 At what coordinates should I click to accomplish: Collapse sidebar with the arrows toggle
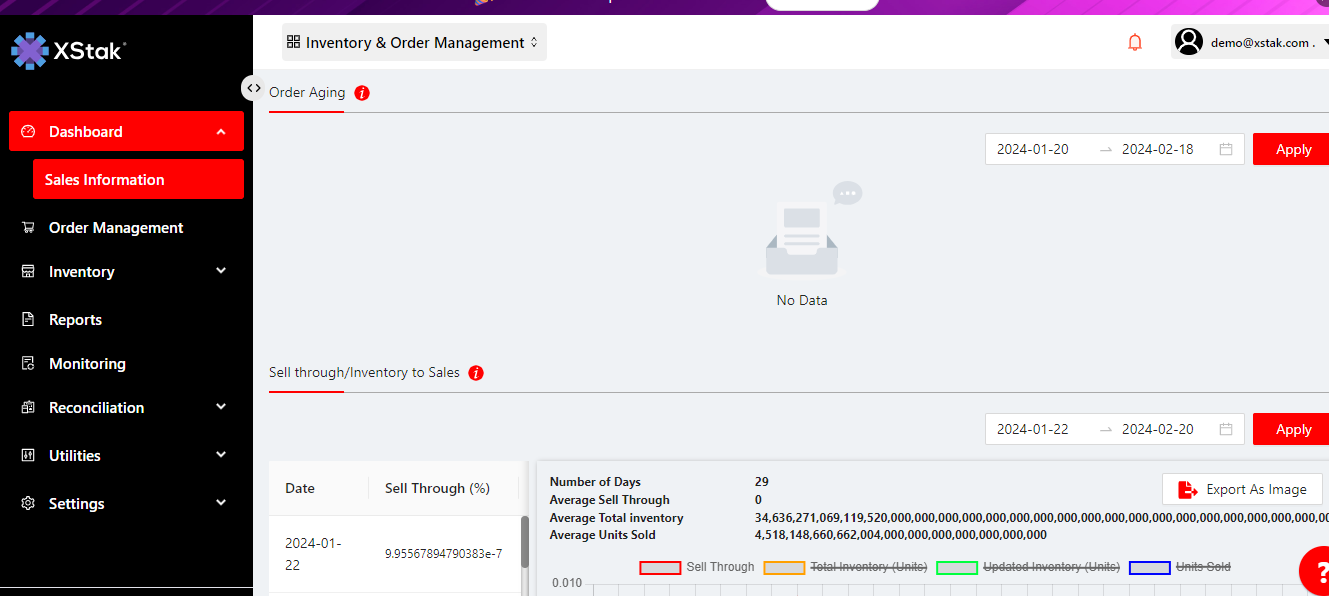point(253,88)
